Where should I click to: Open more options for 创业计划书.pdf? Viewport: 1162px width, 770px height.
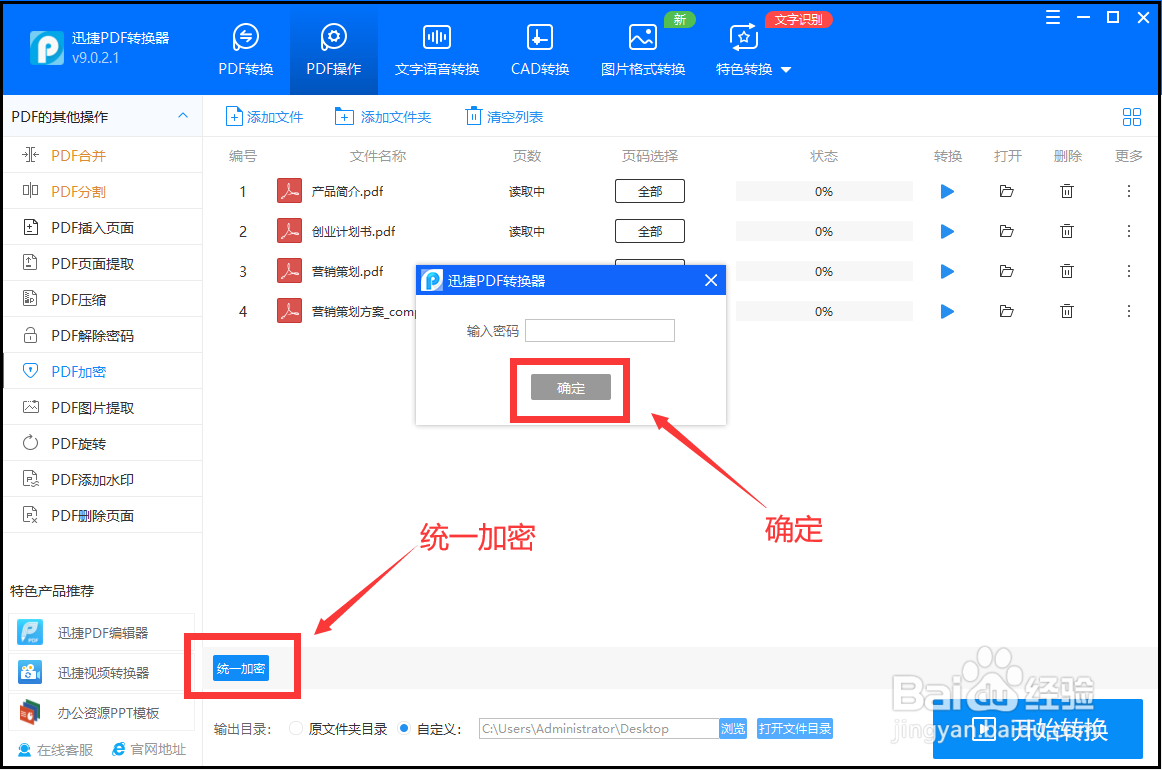1129,231
